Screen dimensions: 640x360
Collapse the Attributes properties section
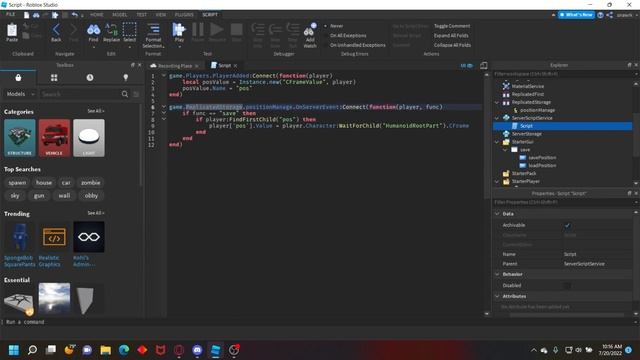[x=497, y=296]
